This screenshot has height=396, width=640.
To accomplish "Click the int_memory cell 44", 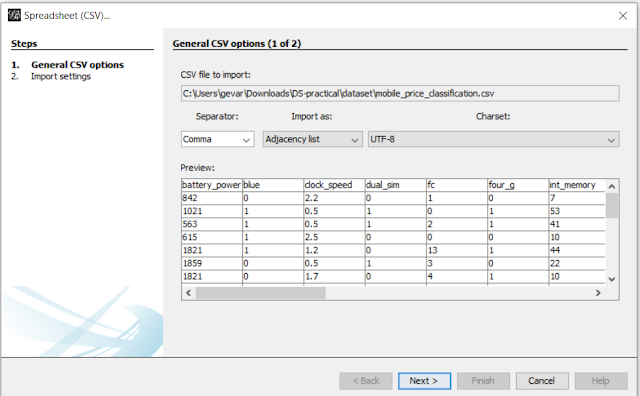I will point(577,250).
